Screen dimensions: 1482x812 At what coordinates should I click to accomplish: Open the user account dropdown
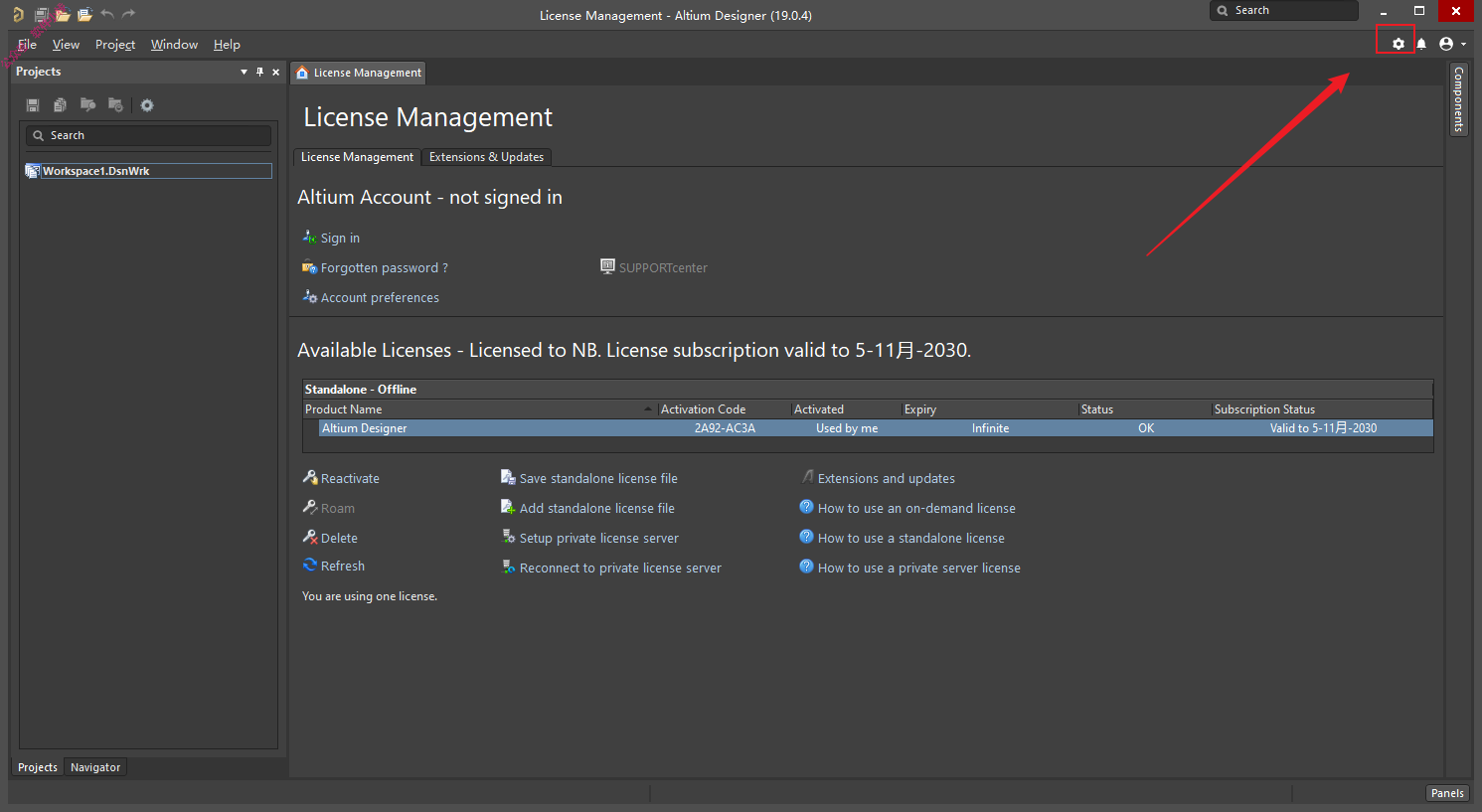(x=1452, y=44)
